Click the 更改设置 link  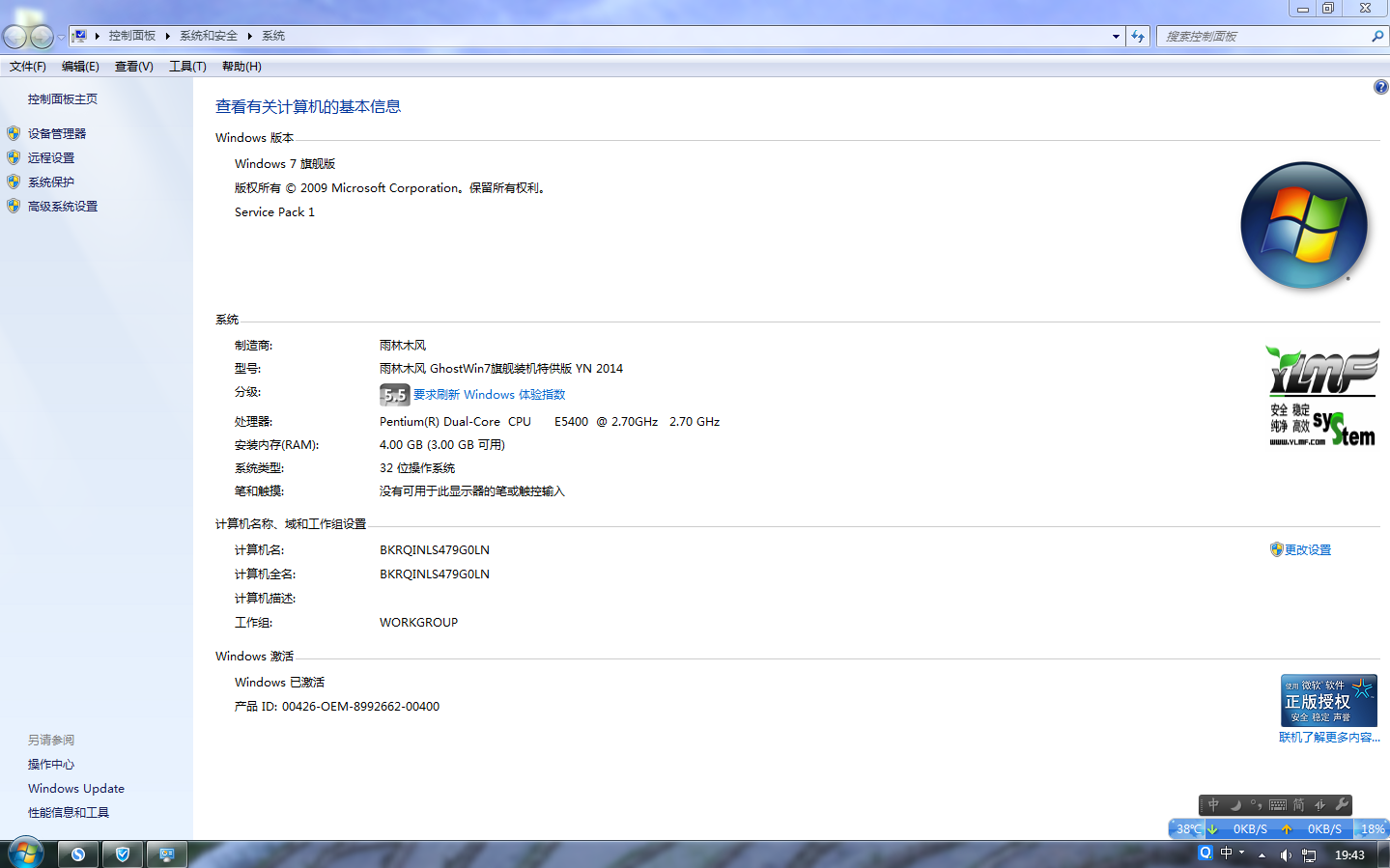[1308, 550]
